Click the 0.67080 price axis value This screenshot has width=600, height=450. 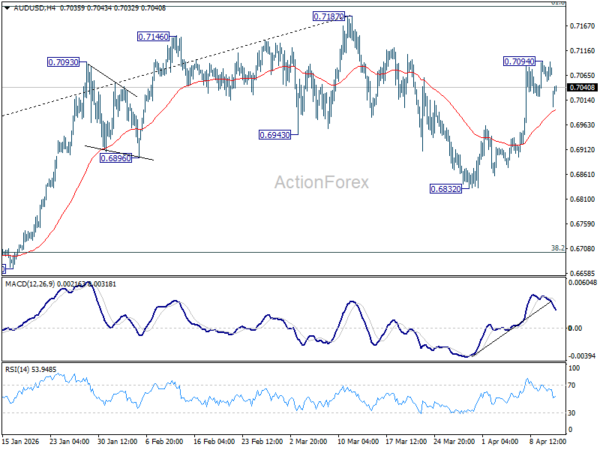click(582, 249)
